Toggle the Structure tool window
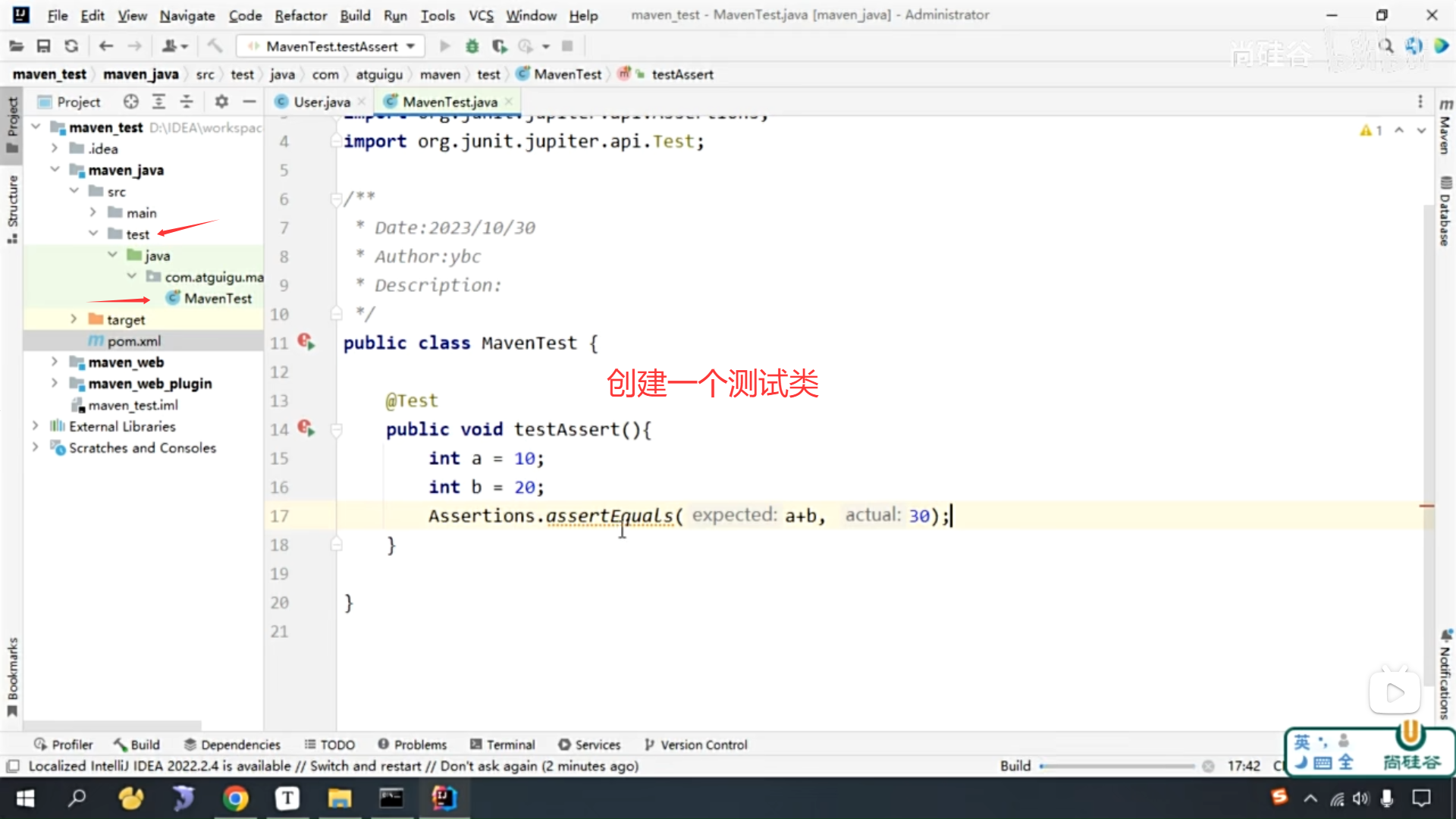The width and height of the screenshot is (1456, 819). tap(12, 209)
